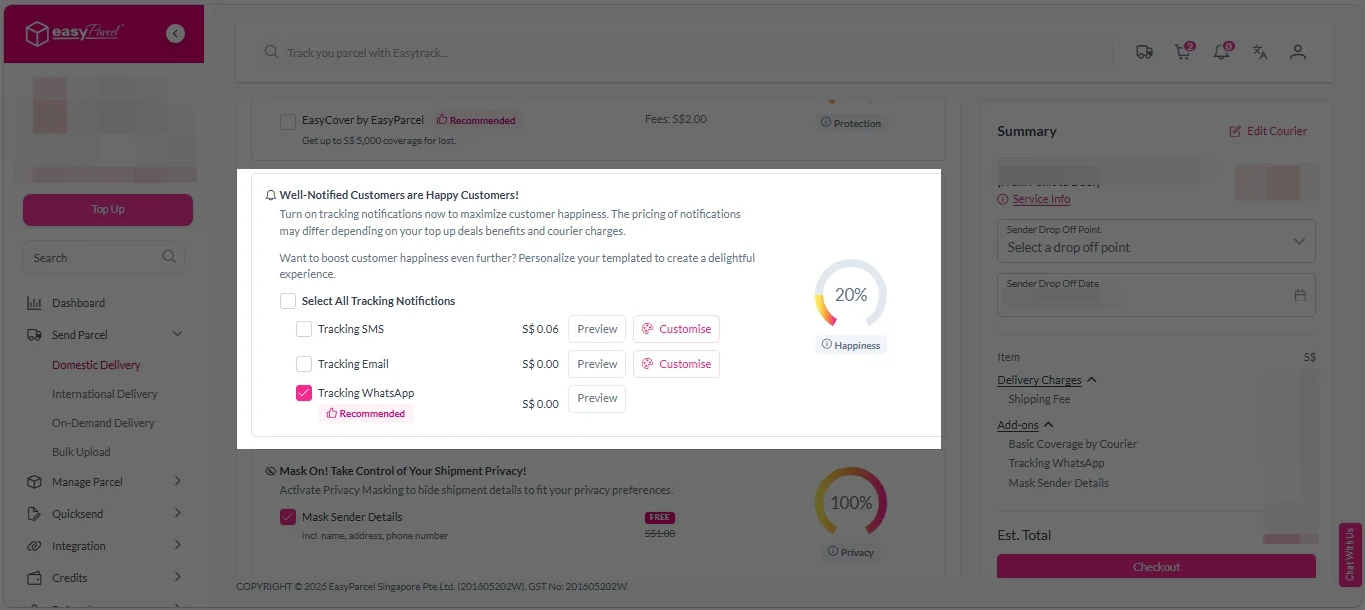Open the Quicksend menu item
1365x610 pixels.
(x=77, y=514)
